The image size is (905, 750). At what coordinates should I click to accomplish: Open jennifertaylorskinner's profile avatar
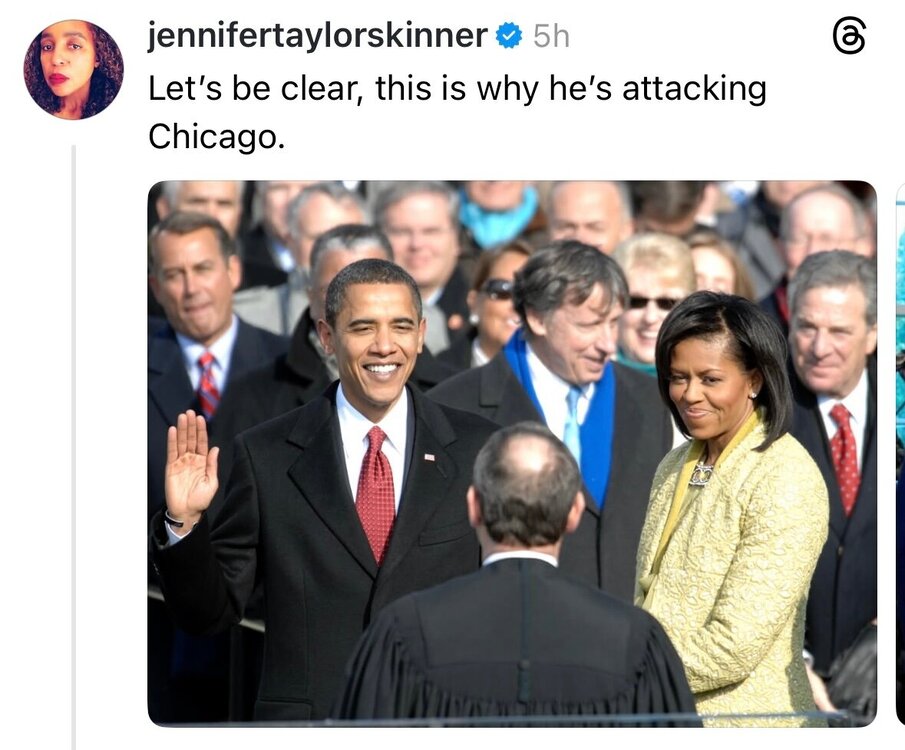(x=73, y=69)
